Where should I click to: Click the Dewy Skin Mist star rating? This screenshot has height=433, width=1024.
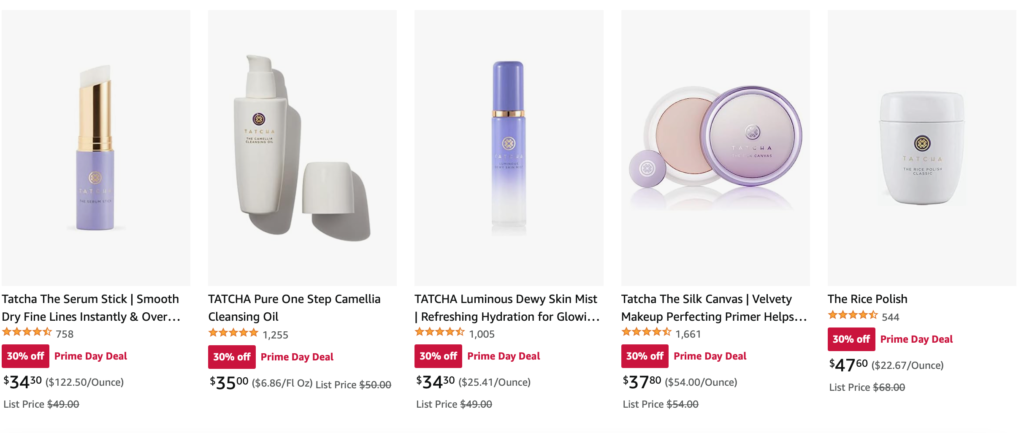click(439, 333)
